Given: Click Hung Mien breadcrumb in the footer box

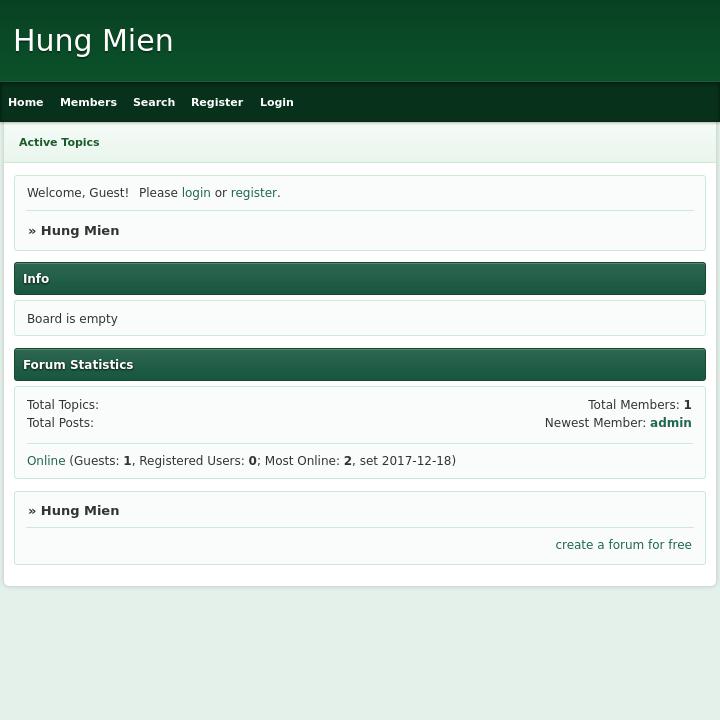Looking at the screenshot, I should pos(80,511).
